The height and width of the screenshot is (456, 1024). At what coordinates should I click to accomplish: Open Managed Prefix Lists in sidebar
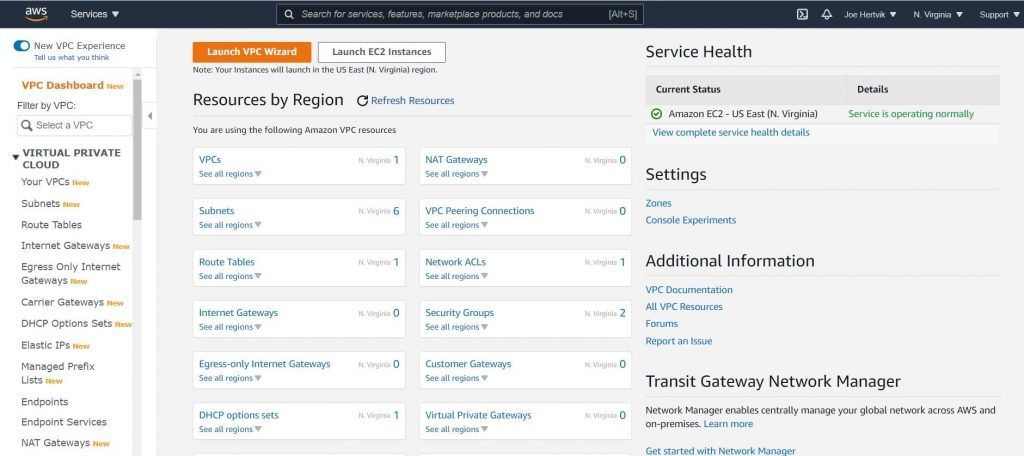(57, 373)
